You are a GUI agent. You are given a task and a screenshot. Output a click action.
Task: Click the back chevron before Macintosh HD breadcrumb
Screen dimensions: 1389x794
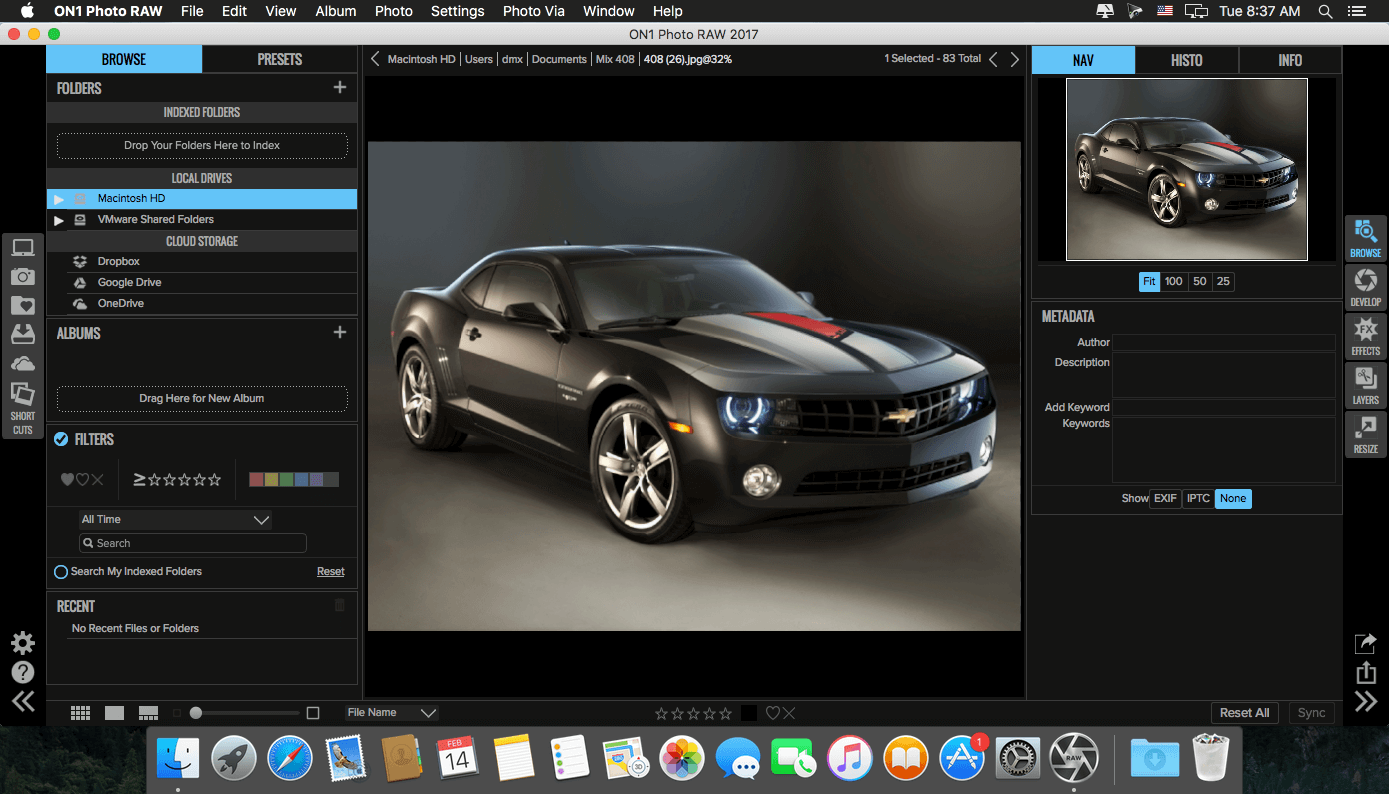point(375,59)
